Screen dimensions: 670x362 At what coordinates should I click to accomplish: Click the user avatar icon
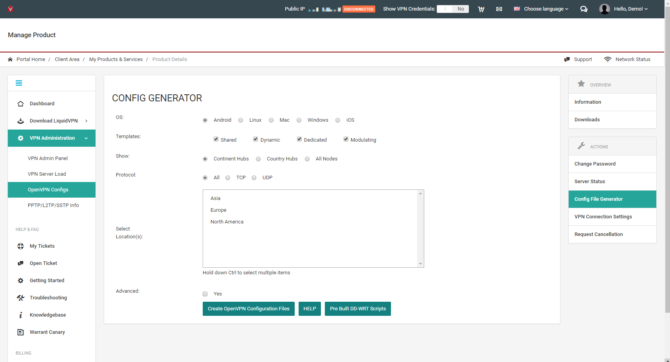pyautogui.click(x=604, y=9)
